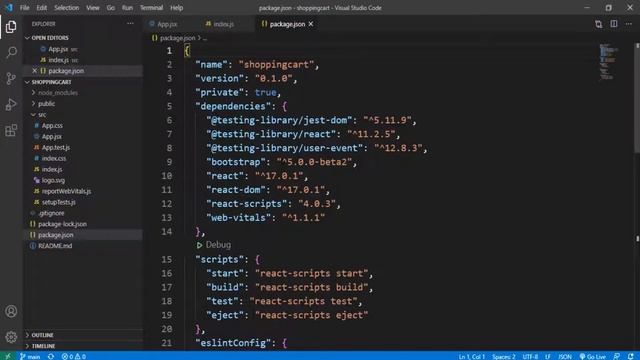Image resolution: width=640 pixels, height=360 pixels.
Task: Expand the public folder
Action: pos(83,104)
